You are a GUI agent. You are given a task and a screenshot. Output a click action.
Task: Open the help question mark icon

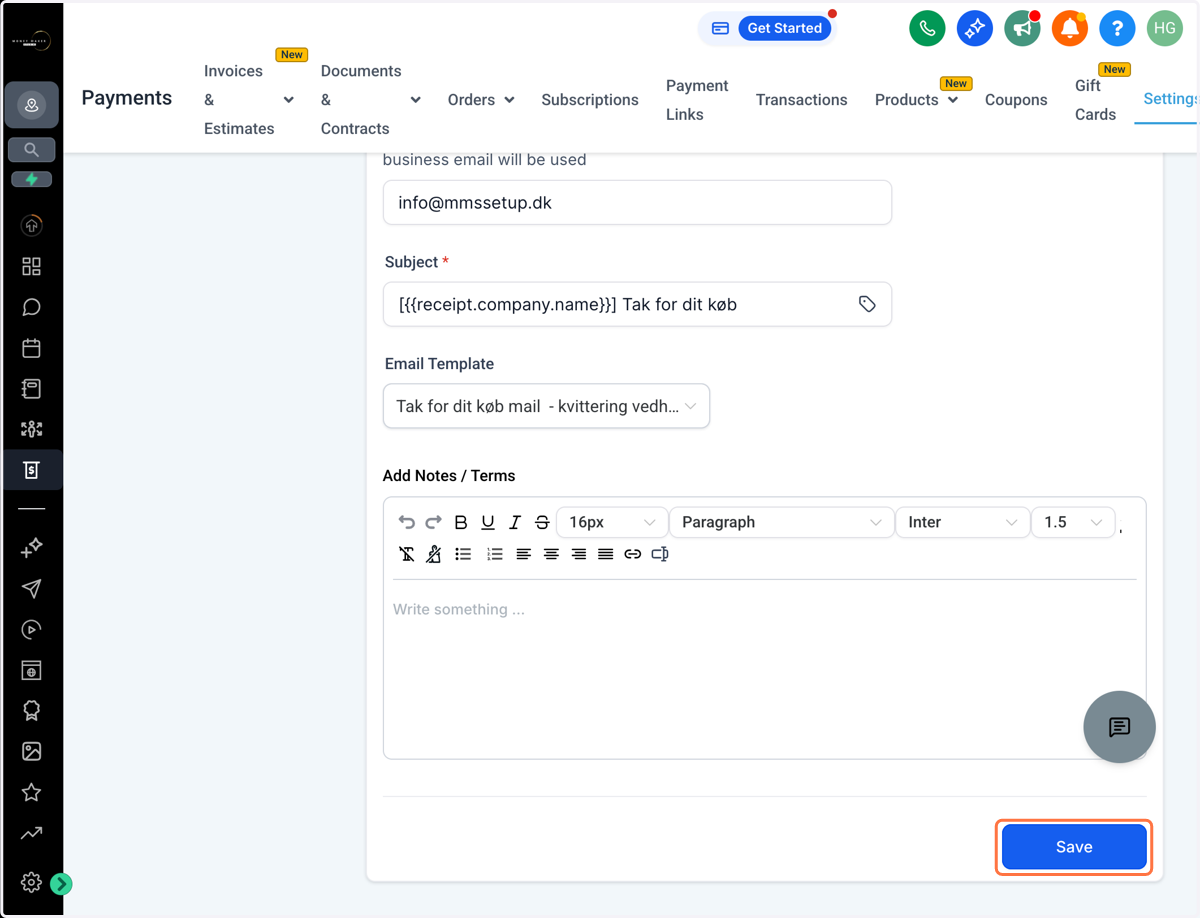coord(1117,28)
